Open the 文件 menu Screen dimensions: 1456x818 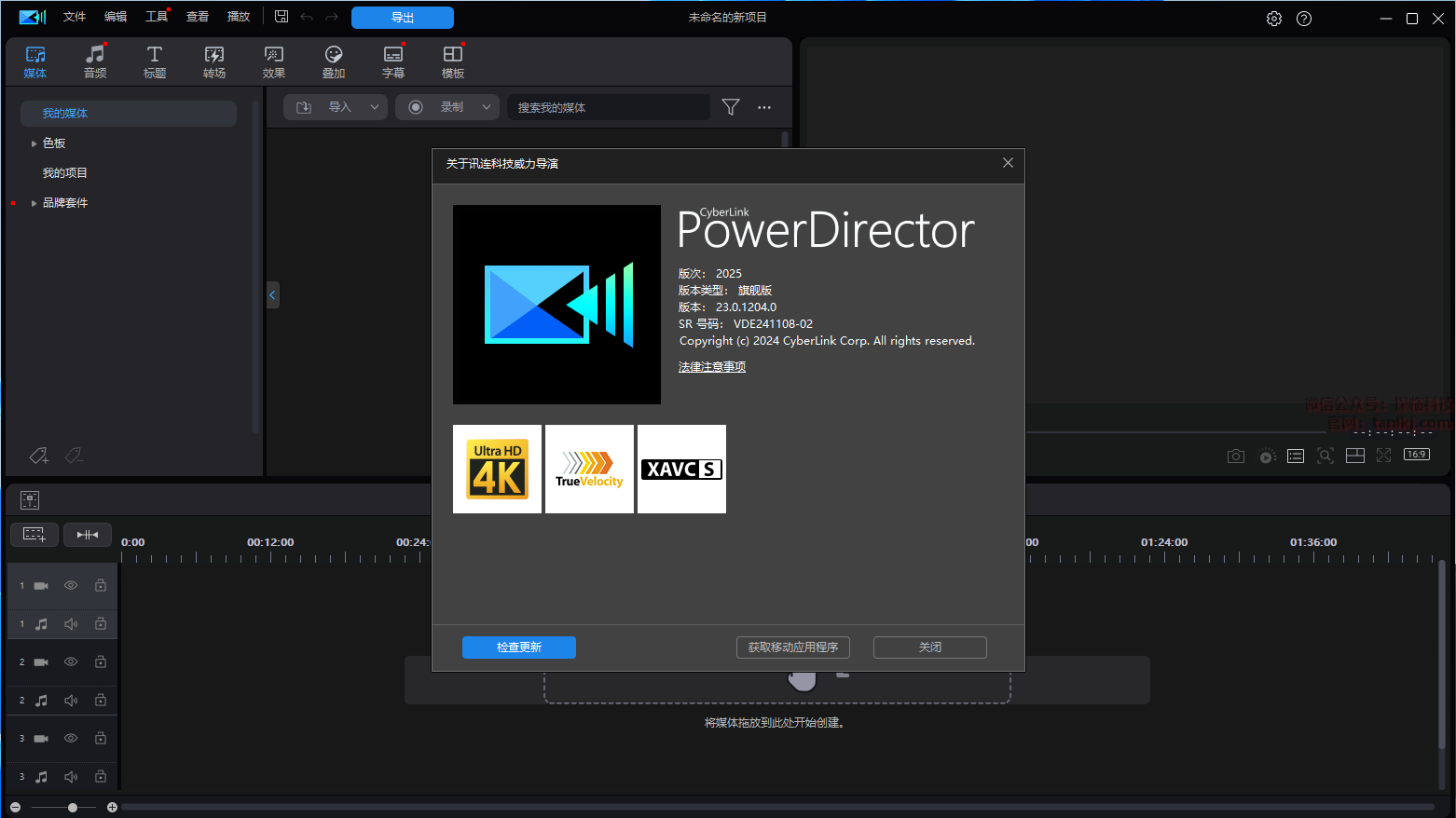click(x=75, y=17)
